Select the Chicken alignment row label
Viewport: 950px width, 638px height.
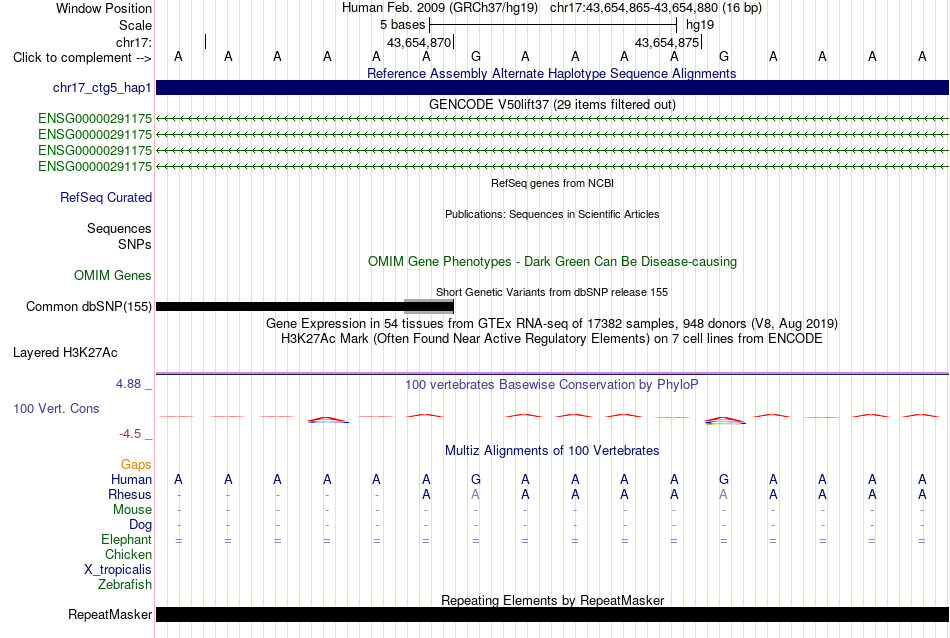click(x=128, y=554)
